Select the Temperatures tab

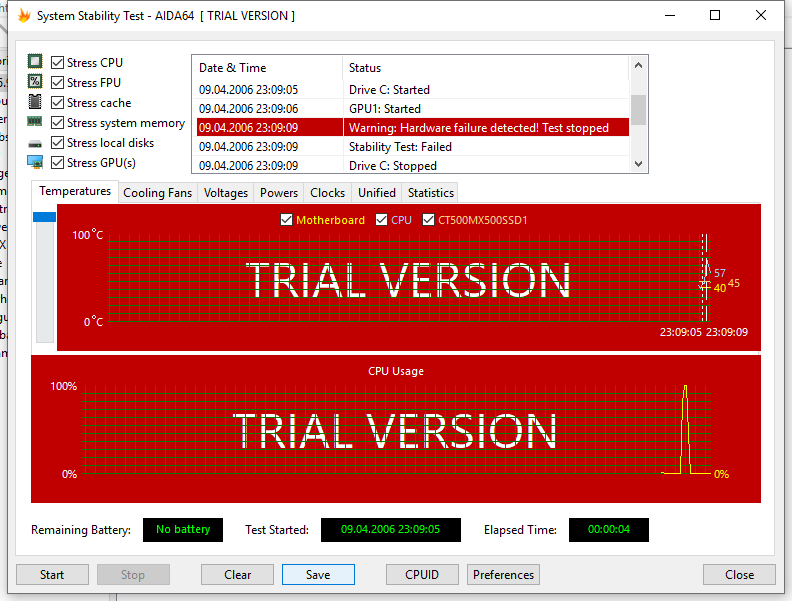pos(75,191)
